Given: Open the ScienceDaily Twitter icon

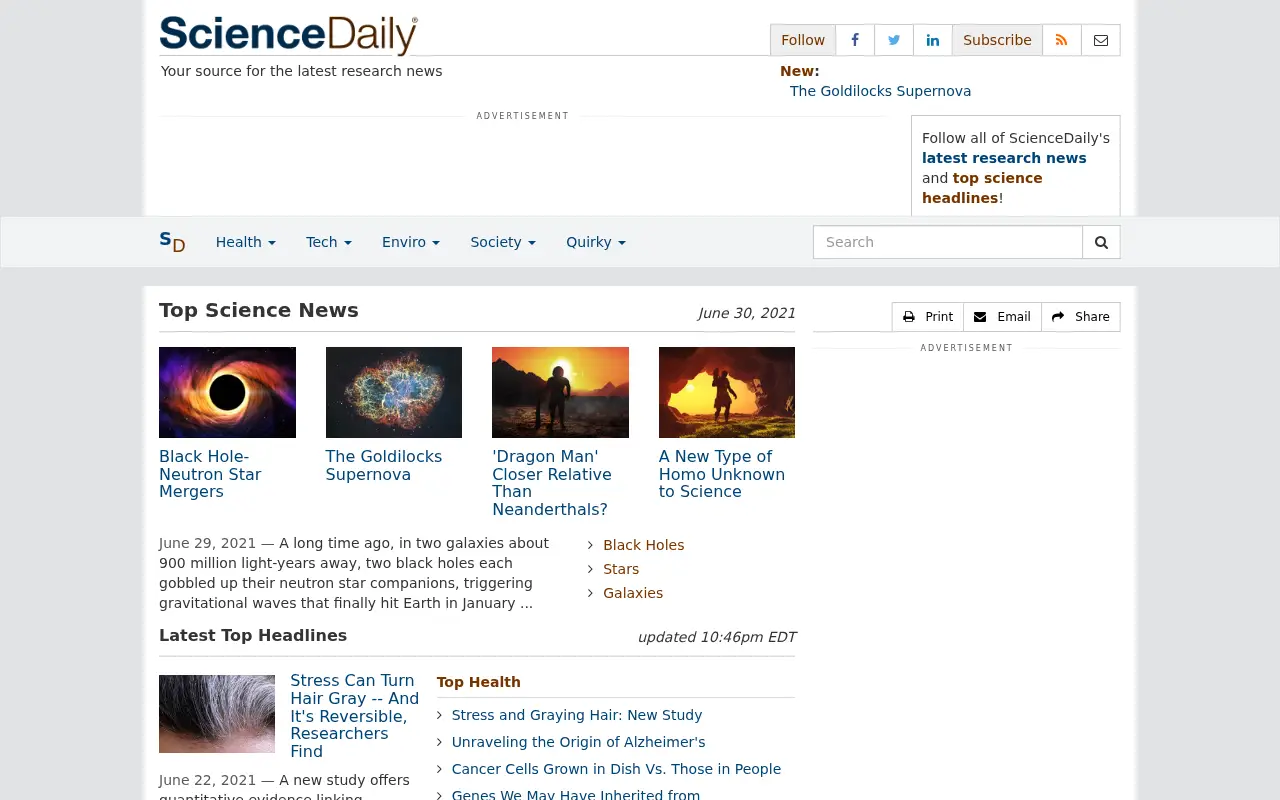Looking at the screenshot, I should (894, 40).
